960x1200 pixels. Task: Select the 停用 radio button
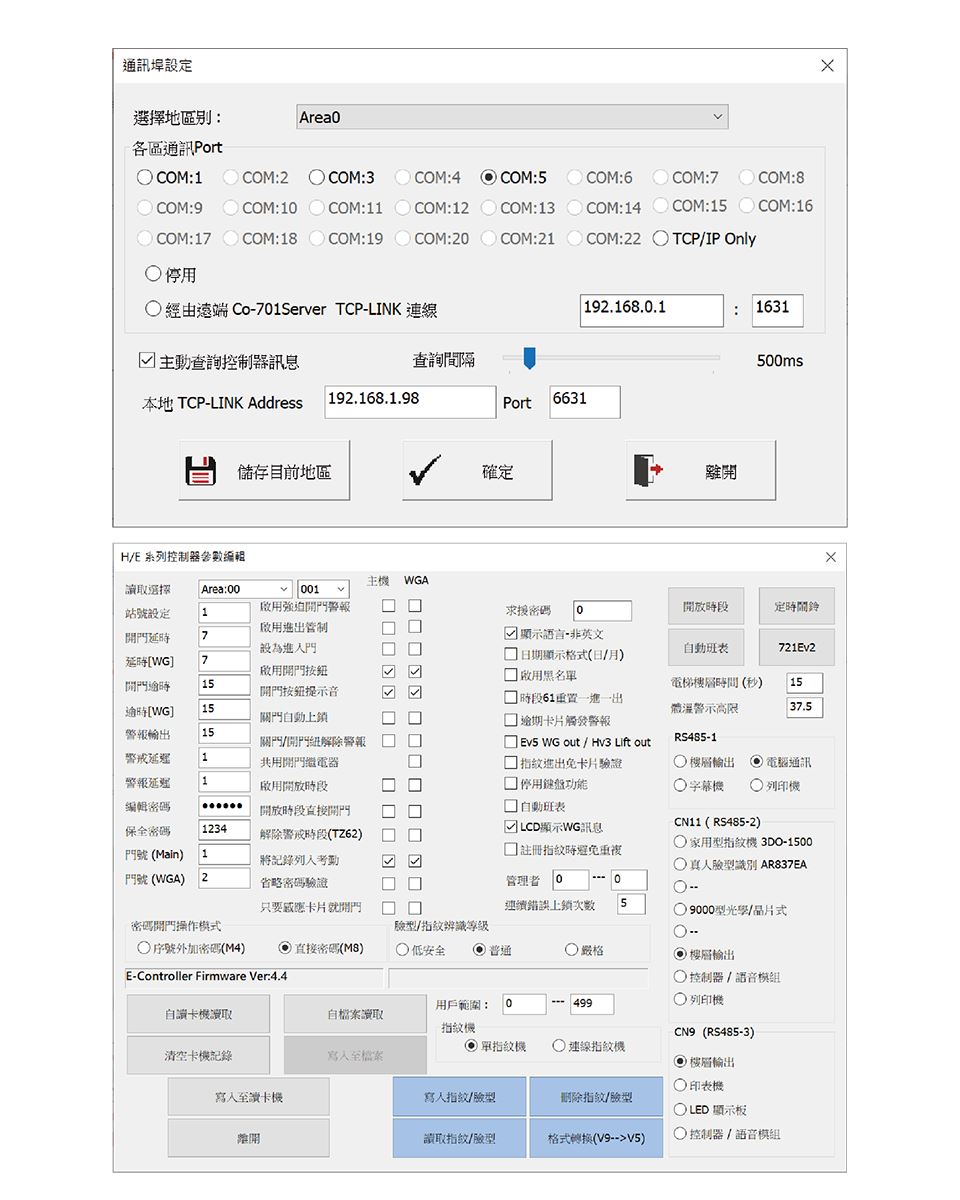coord(153,274)
